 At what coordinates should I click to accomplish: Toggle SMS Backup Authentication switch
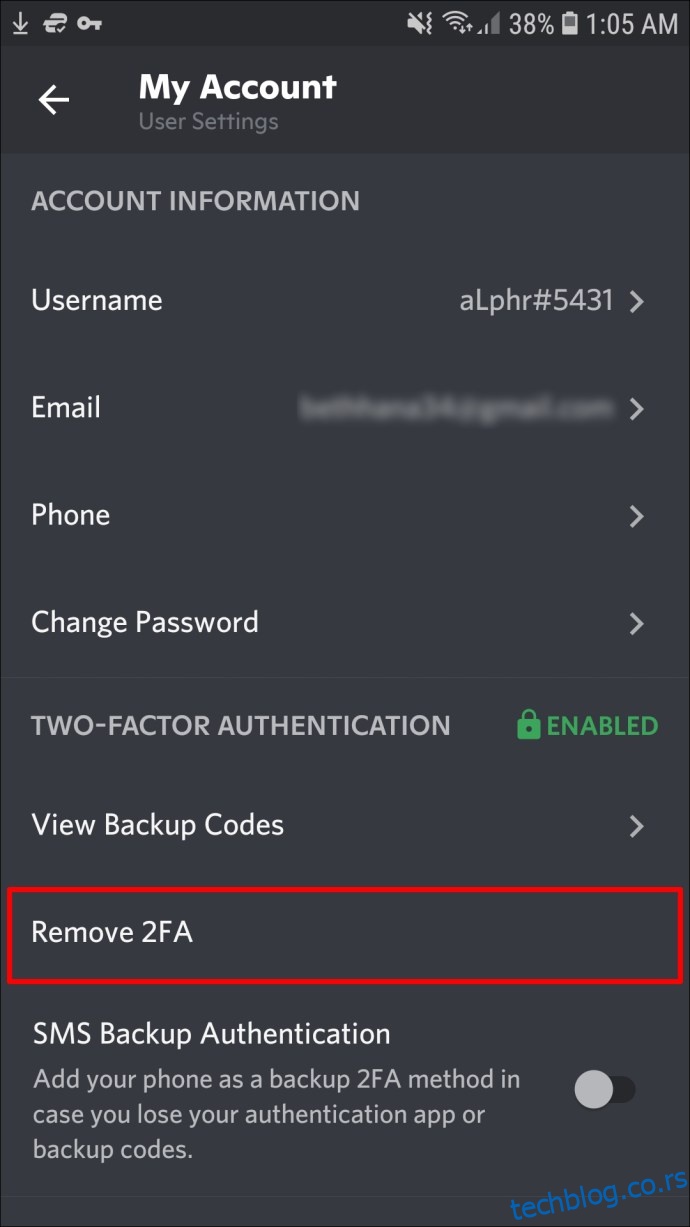[x=605, y=1089]
